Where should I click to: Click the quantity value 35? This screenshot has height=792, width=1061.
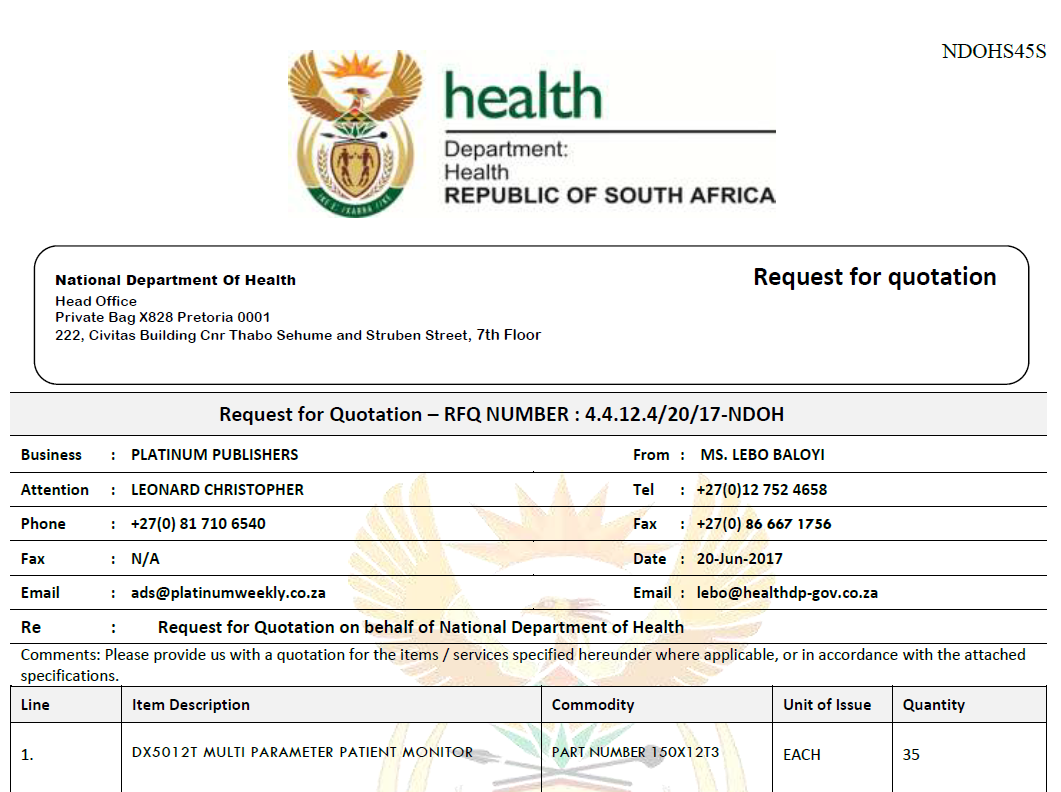911,754
